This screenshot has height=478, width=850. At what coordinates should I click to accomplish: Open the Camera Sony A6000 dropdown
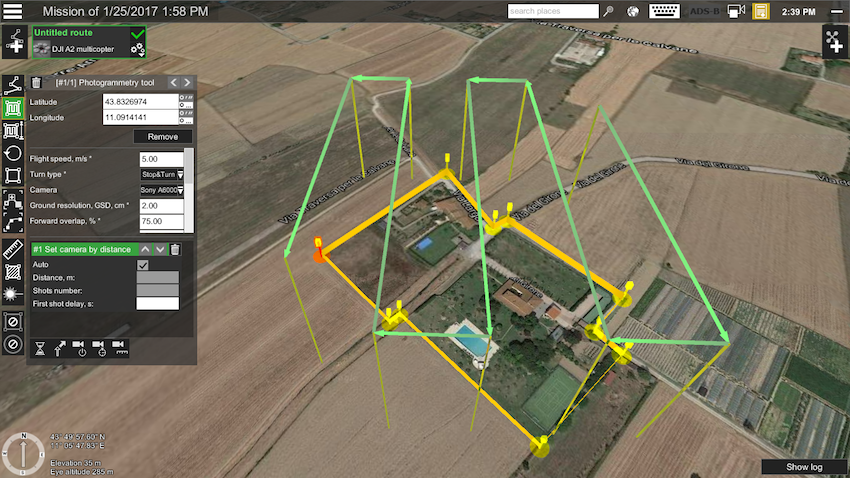click(162, 190)
